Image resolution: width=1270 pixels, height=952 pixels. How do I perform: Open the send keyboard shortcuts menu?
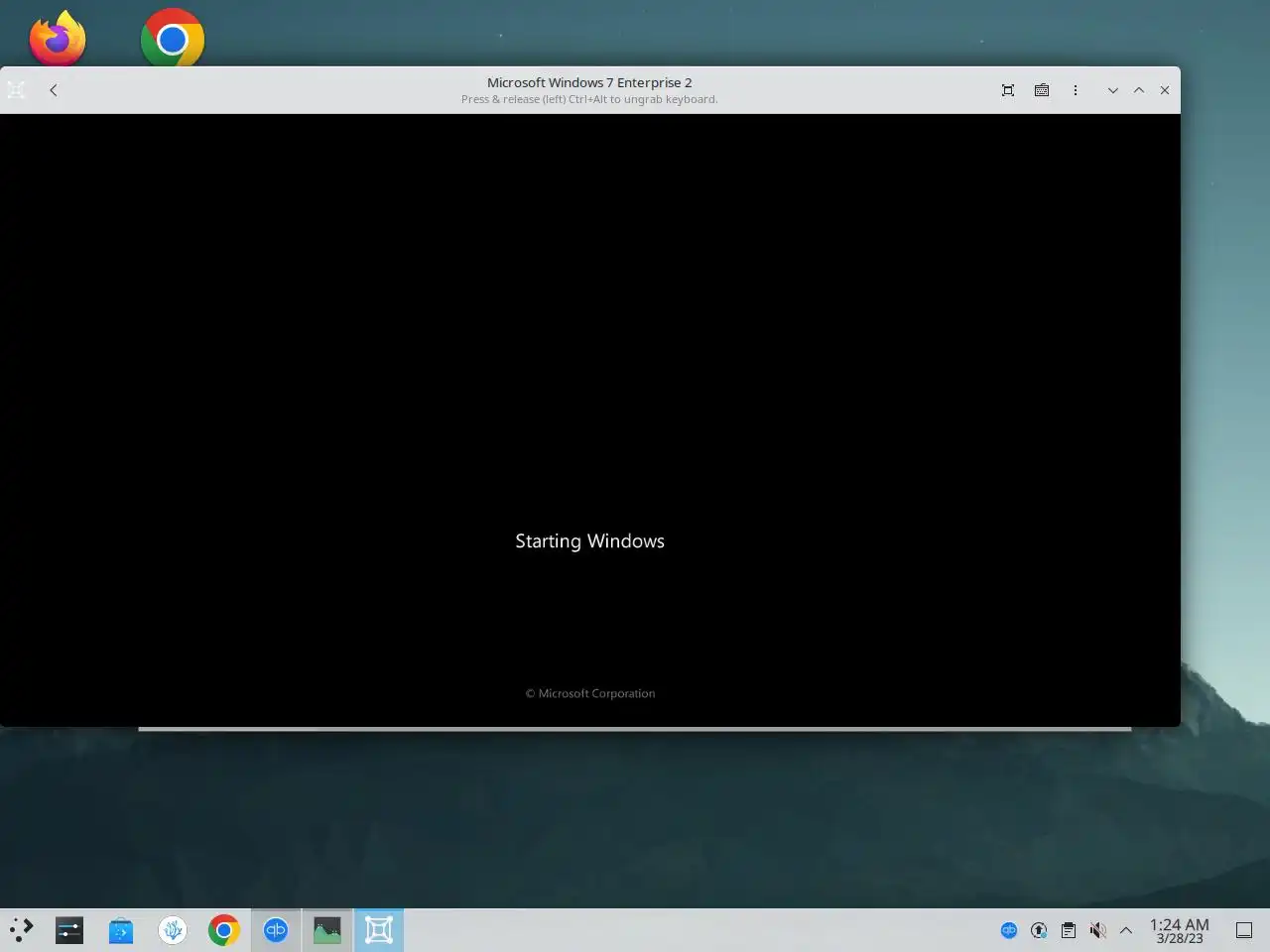1042,90
